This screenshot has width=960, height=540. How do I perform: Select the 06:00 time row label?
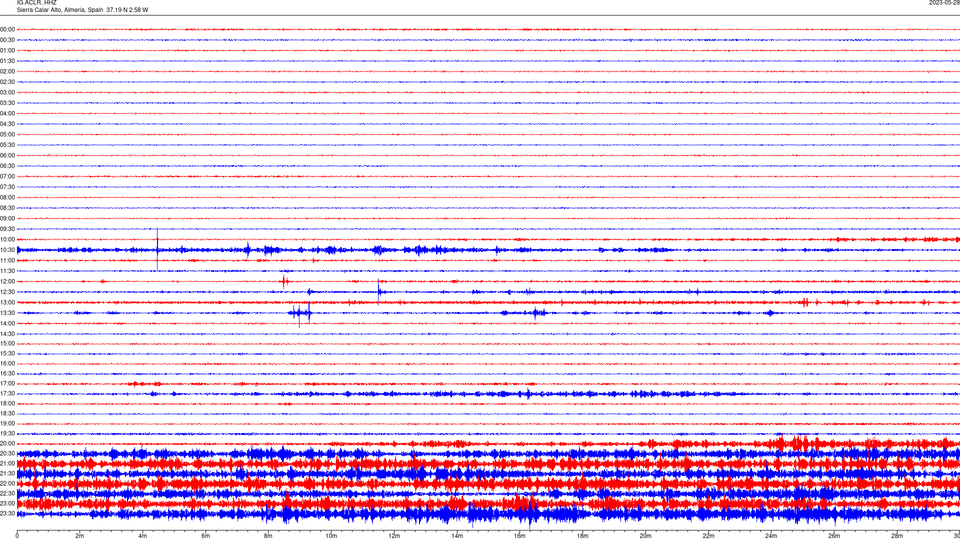7,156
